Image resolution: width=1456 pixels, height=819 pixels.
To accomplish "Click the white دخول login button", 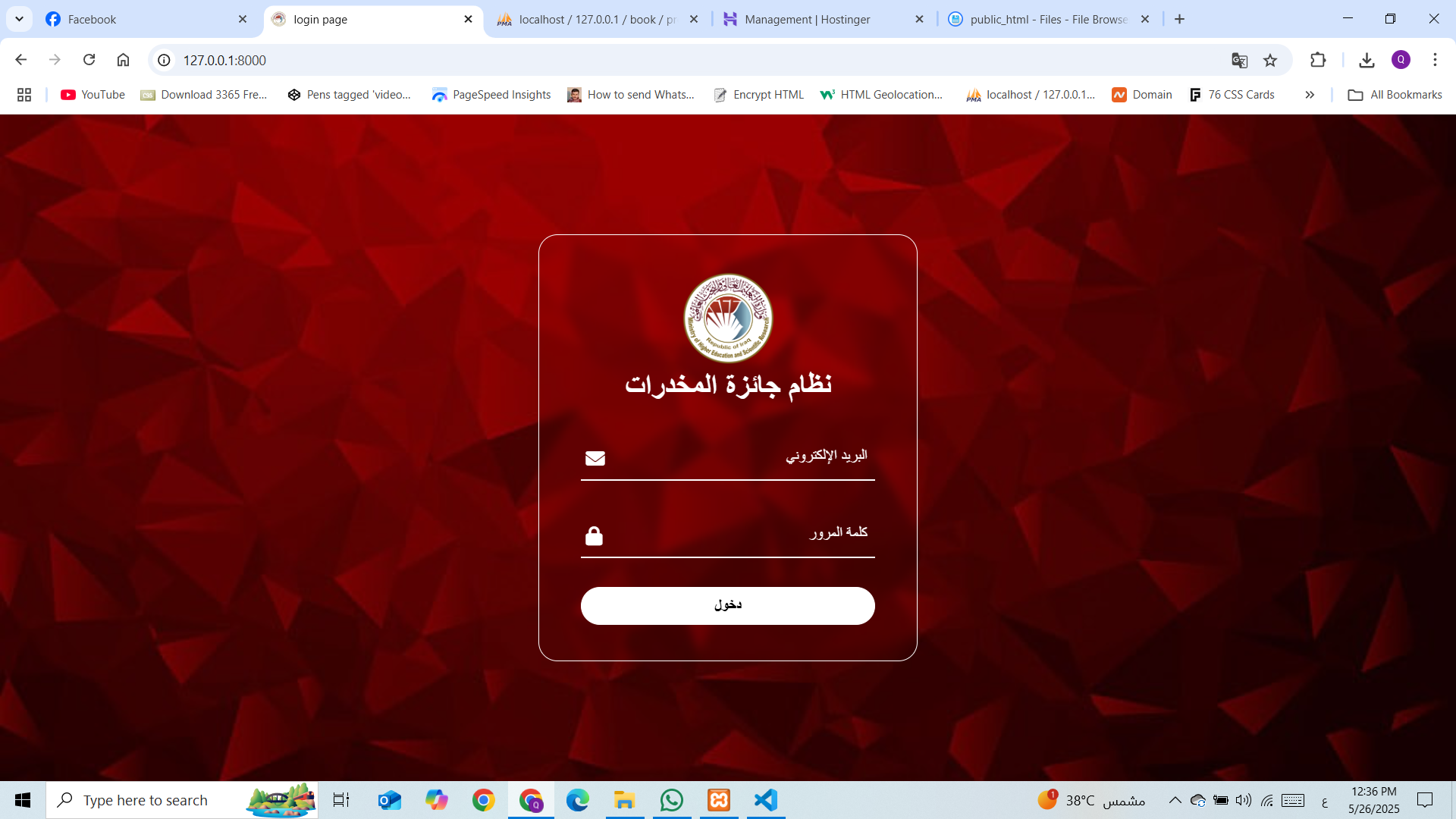I will (x=728, y=605).
